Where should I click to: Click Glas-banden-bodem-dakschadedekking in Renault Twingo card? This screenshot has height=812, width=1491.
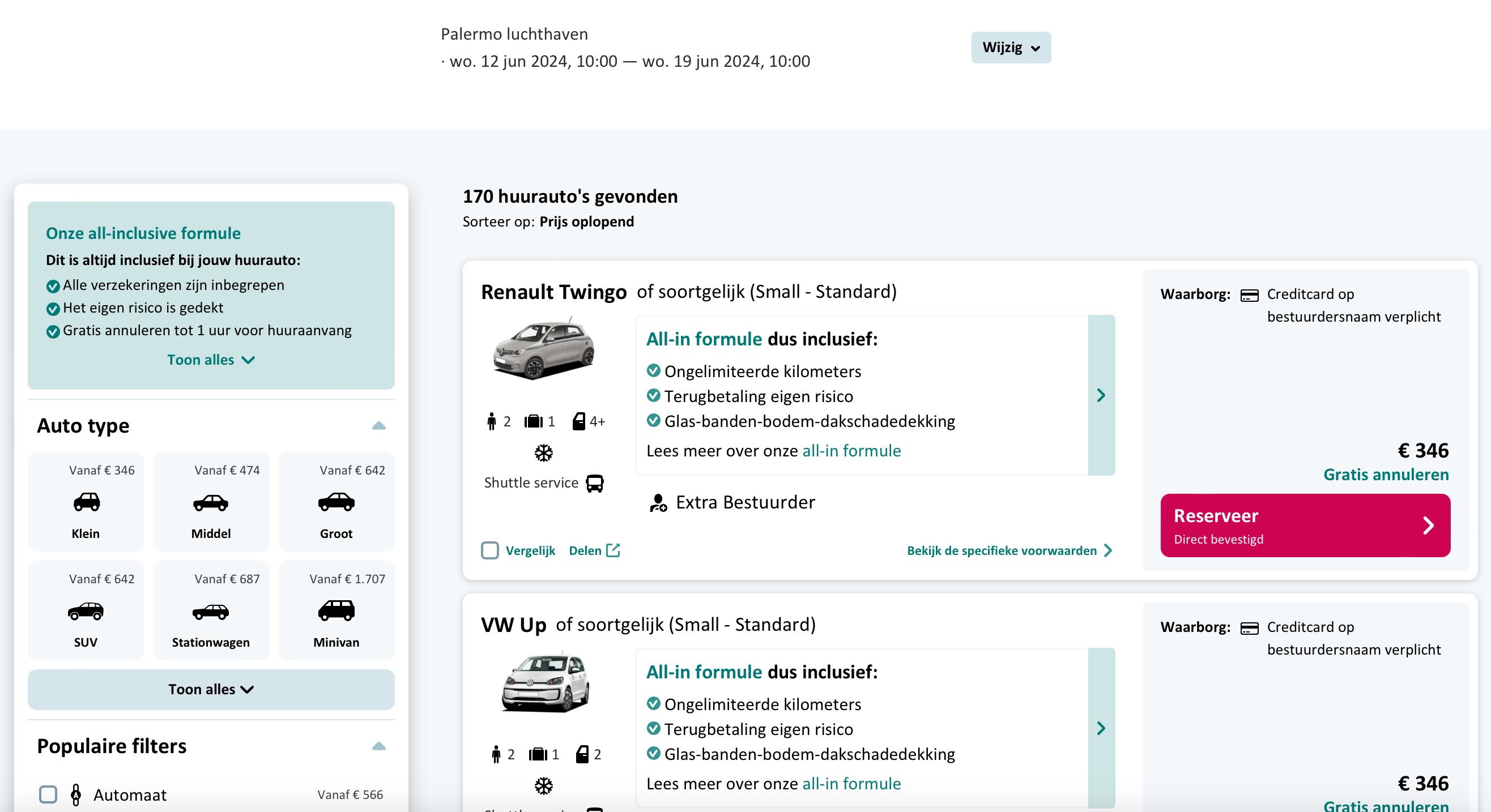pyautogui.click(x=810, y=421)
